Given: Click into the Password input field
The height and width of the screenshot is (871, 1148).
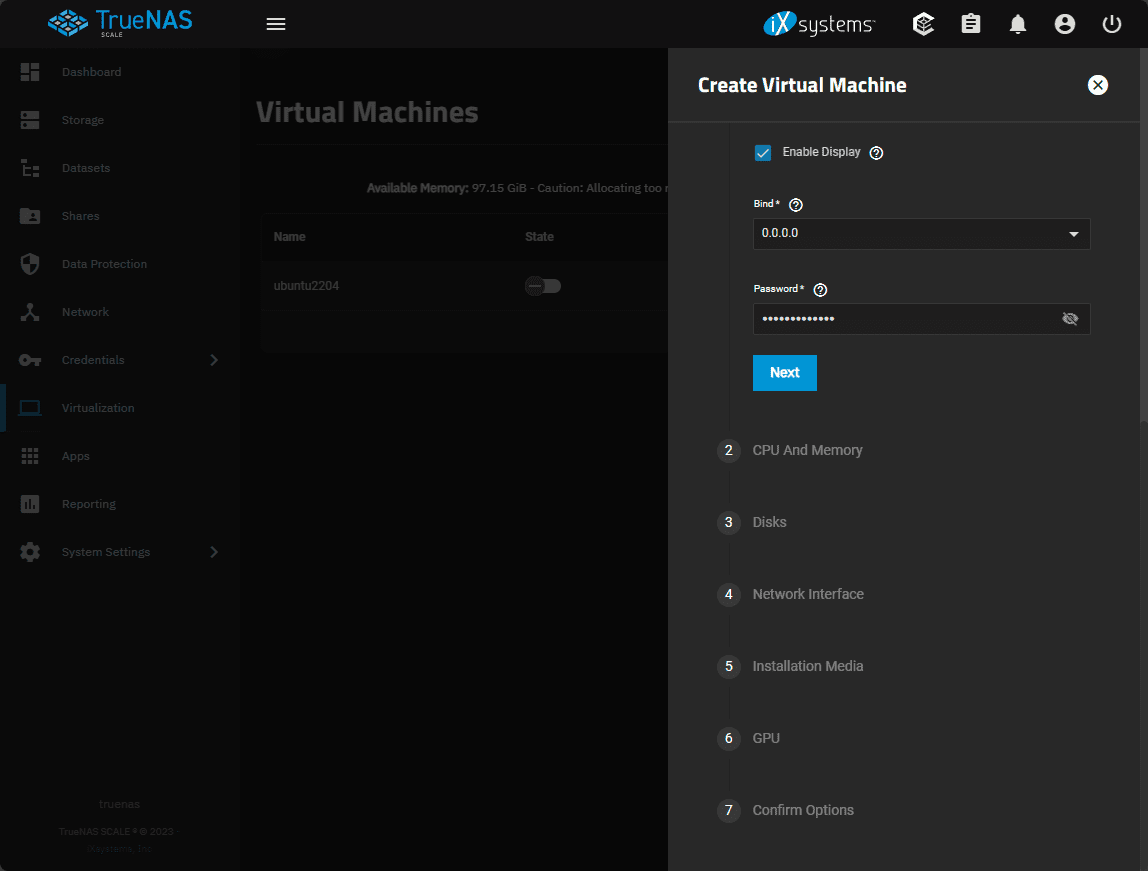Looking at the screenshot, I should click(900, 319).
